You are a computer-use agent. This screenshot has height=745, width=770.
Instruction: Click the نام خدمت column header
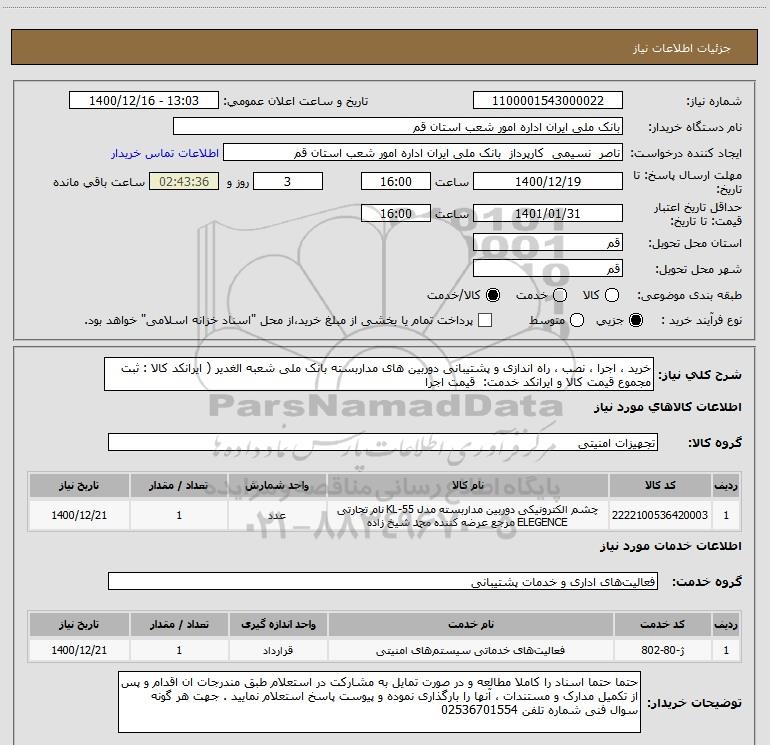(470, 624)
